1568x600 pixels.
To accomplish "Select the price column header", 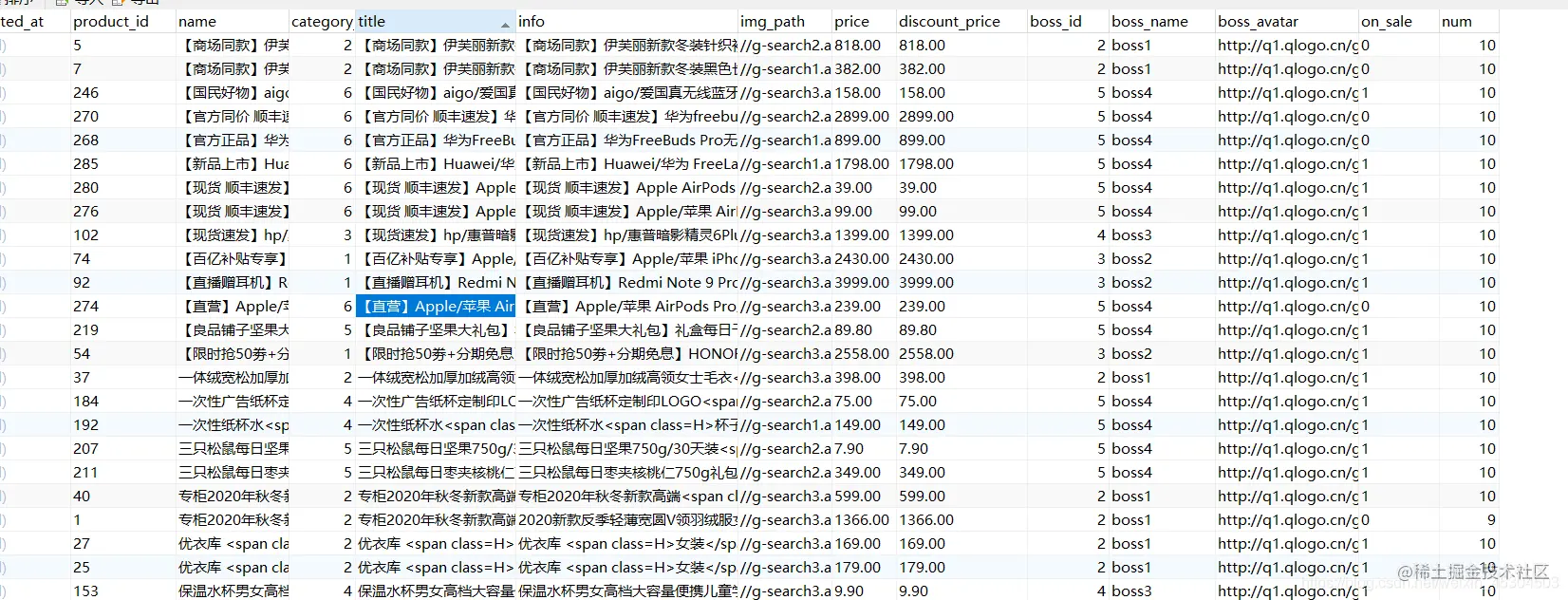I will click(864, 21).
